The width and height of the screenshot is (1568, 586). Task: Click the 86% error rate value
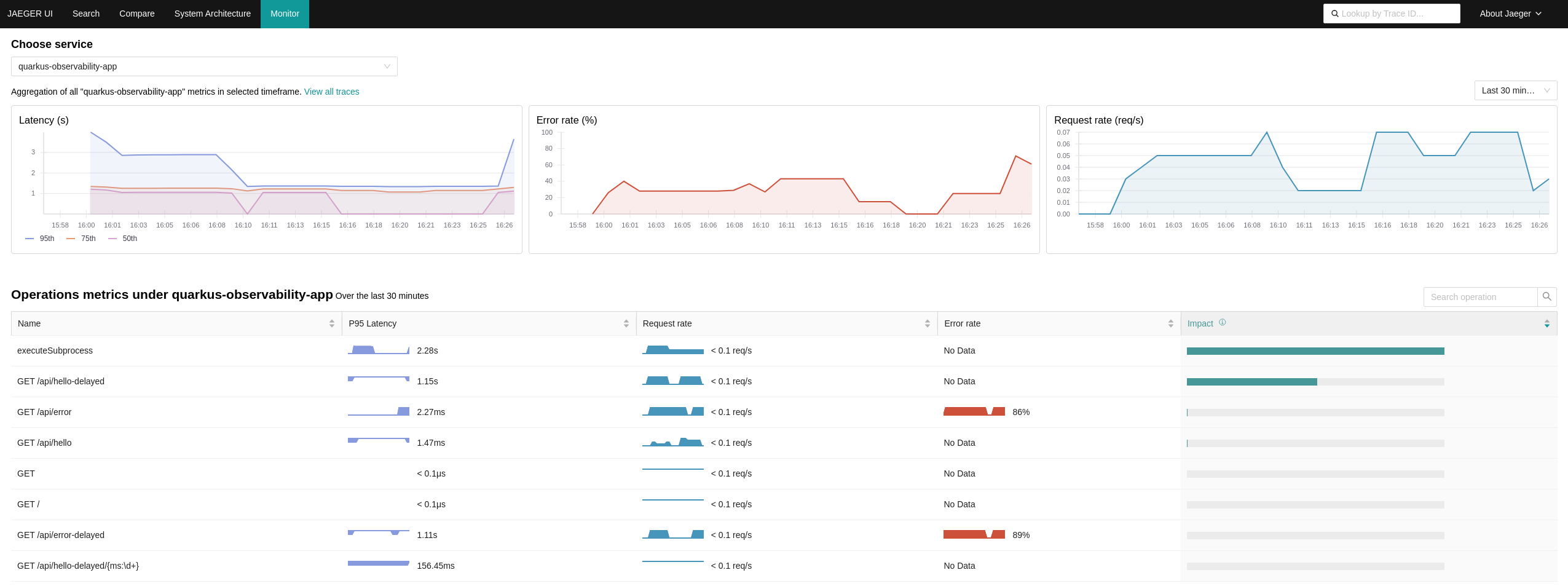1021,412
